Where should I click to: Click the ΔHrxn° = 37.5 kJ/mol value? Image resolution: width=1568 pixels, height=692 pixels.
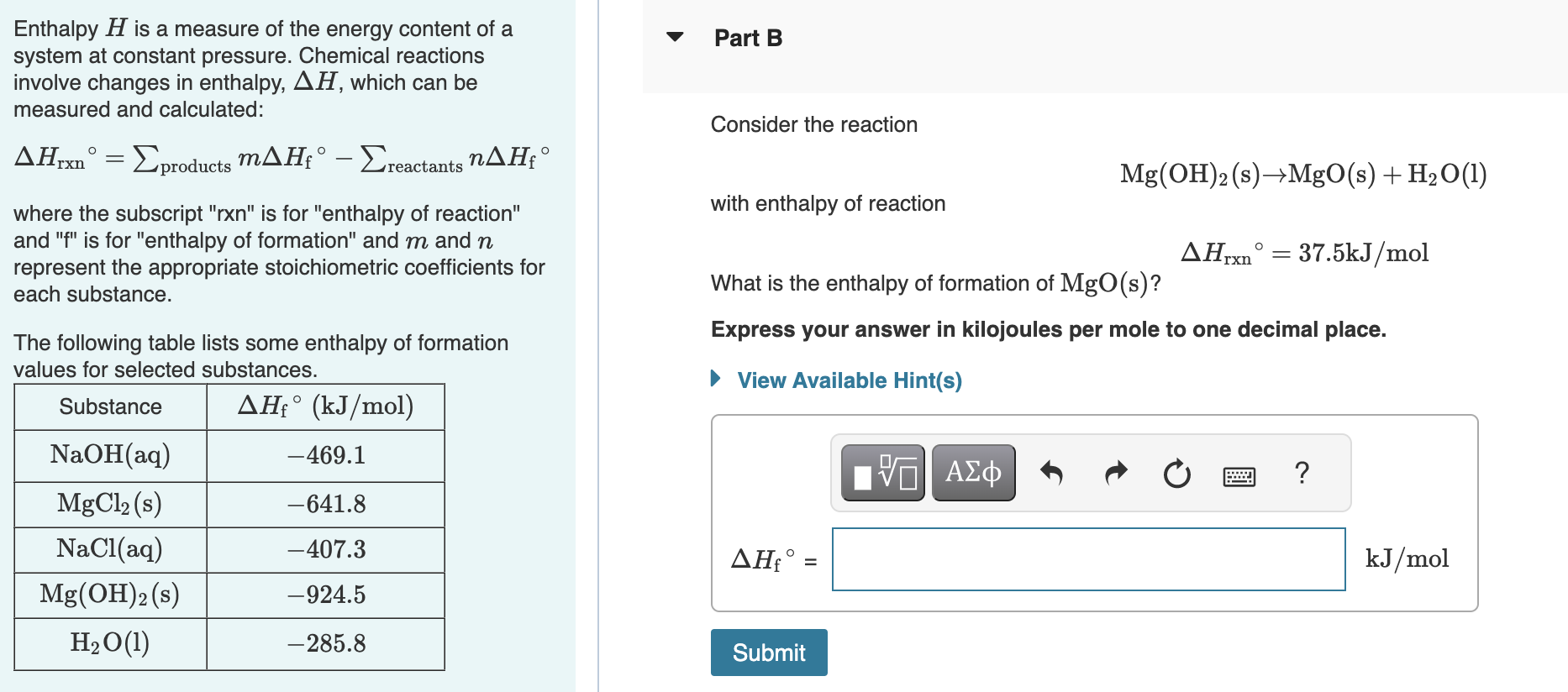1303,252
